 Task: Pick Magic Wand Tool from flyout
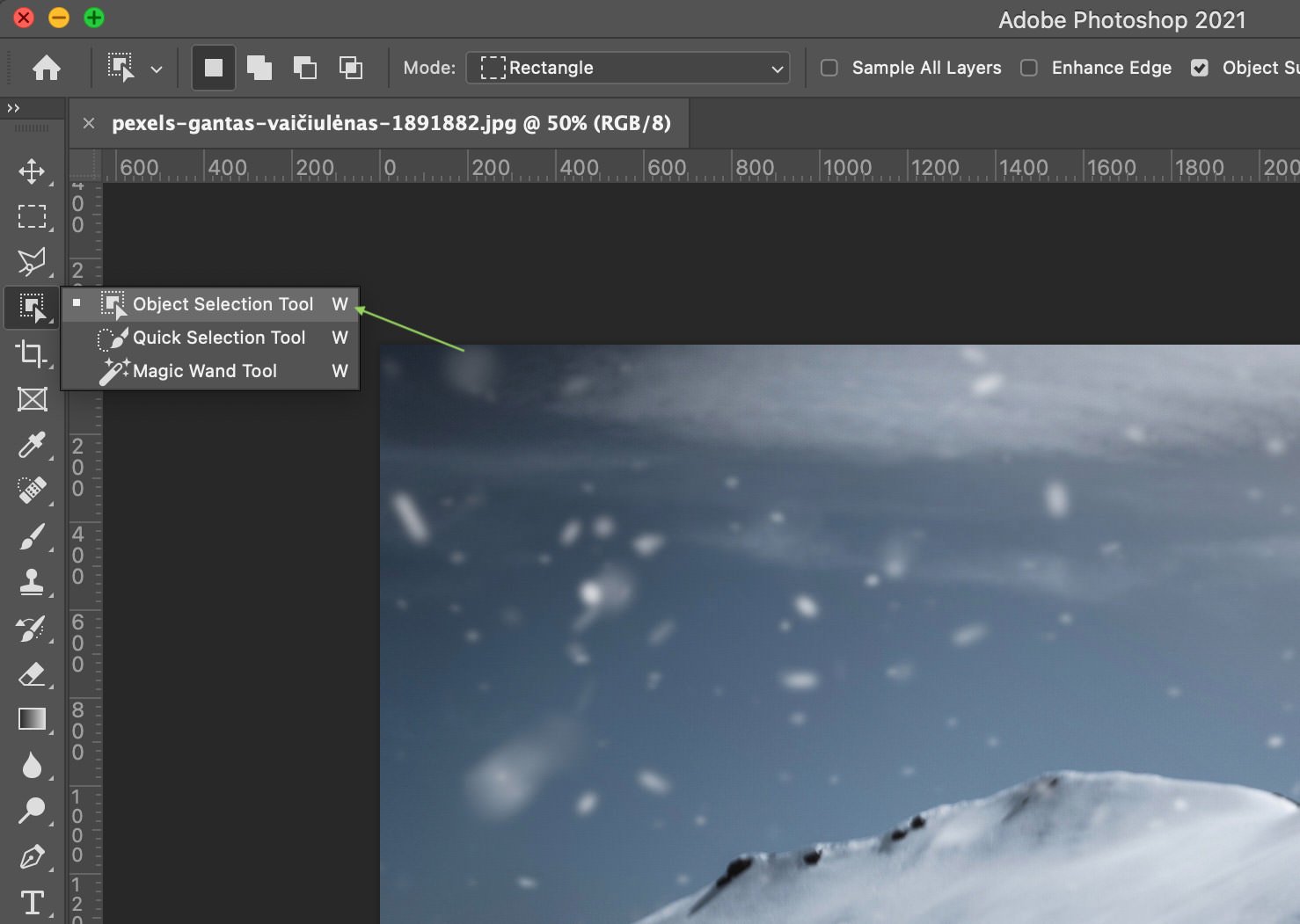(210, 371)
